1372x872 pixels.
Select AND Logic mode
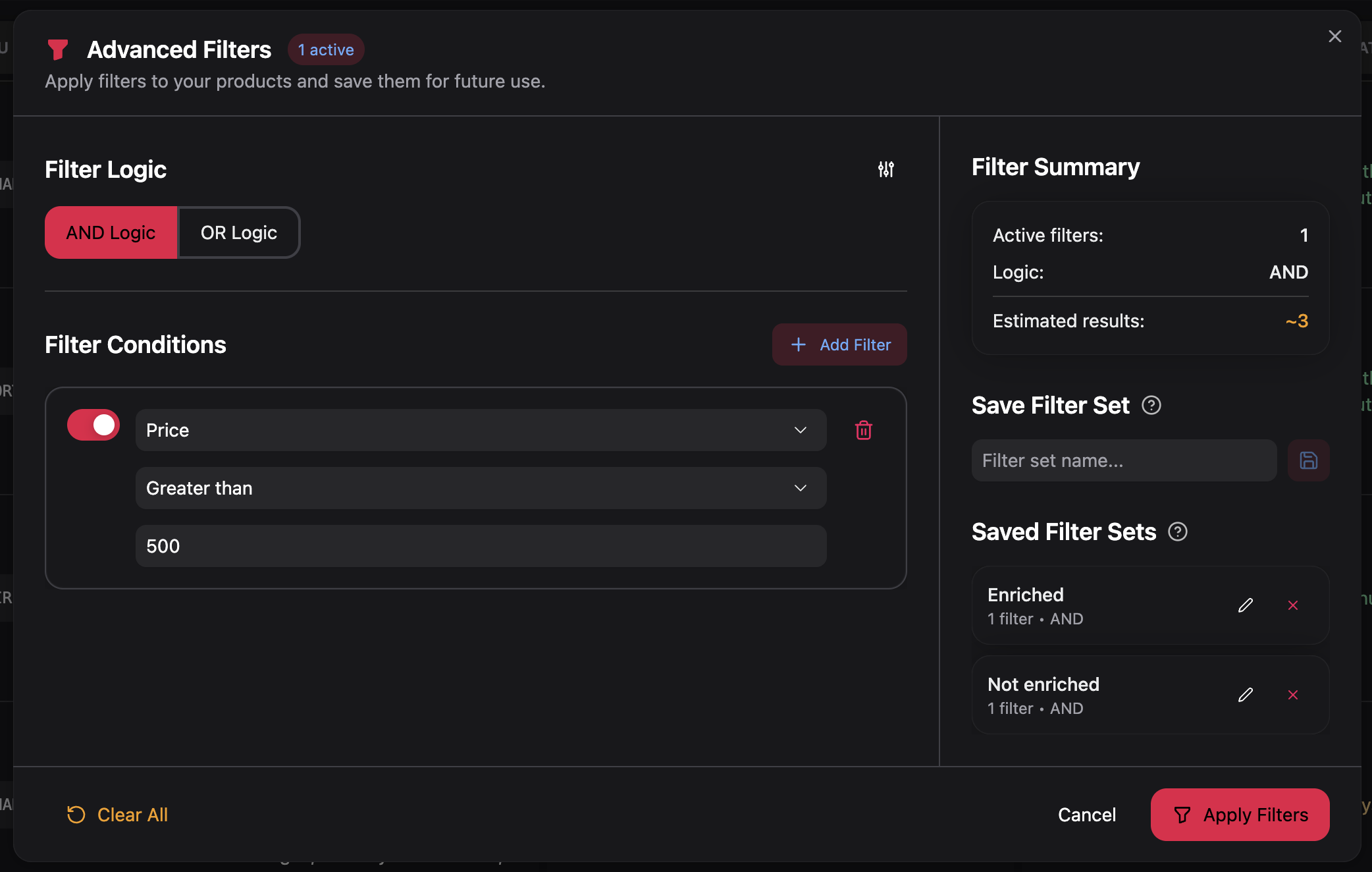pos(111,232)
